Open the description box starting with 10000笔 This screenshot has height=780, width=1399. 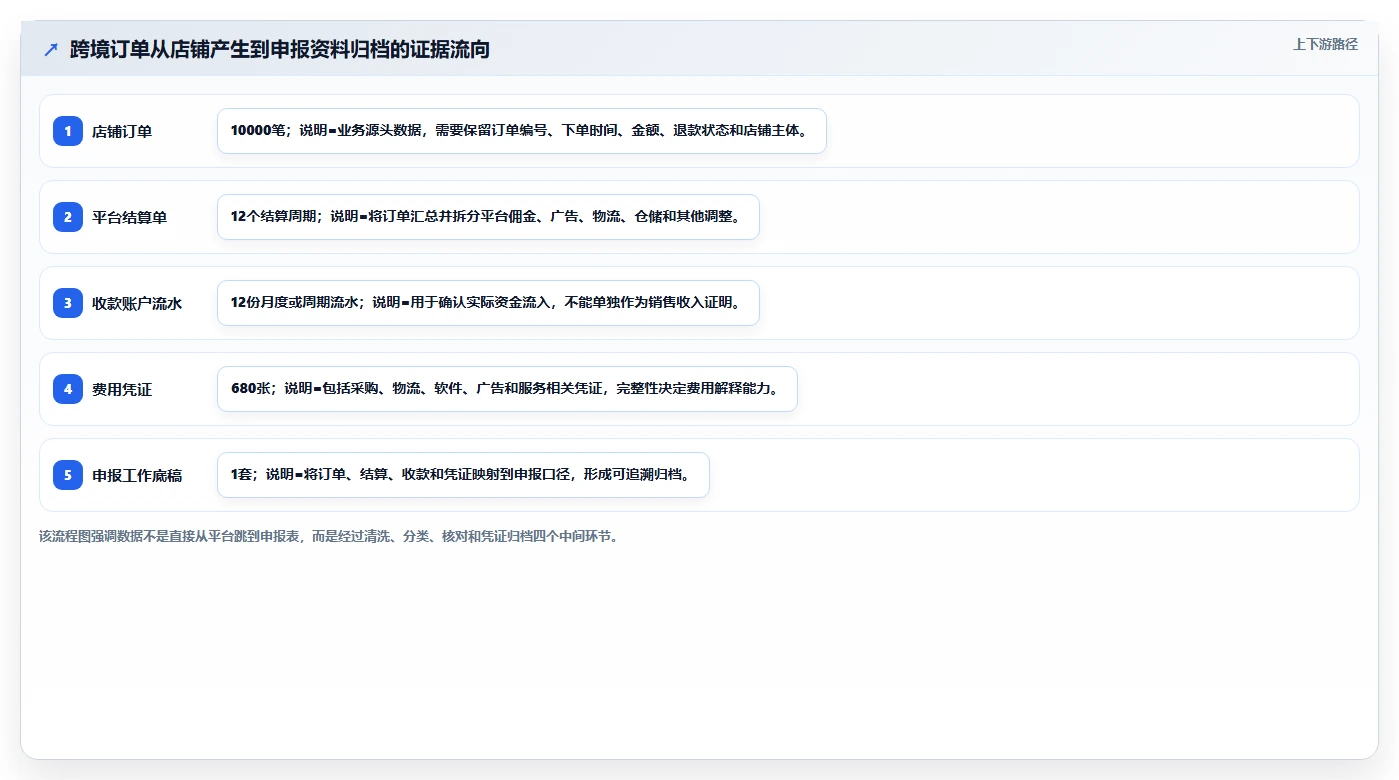(522, 131)
